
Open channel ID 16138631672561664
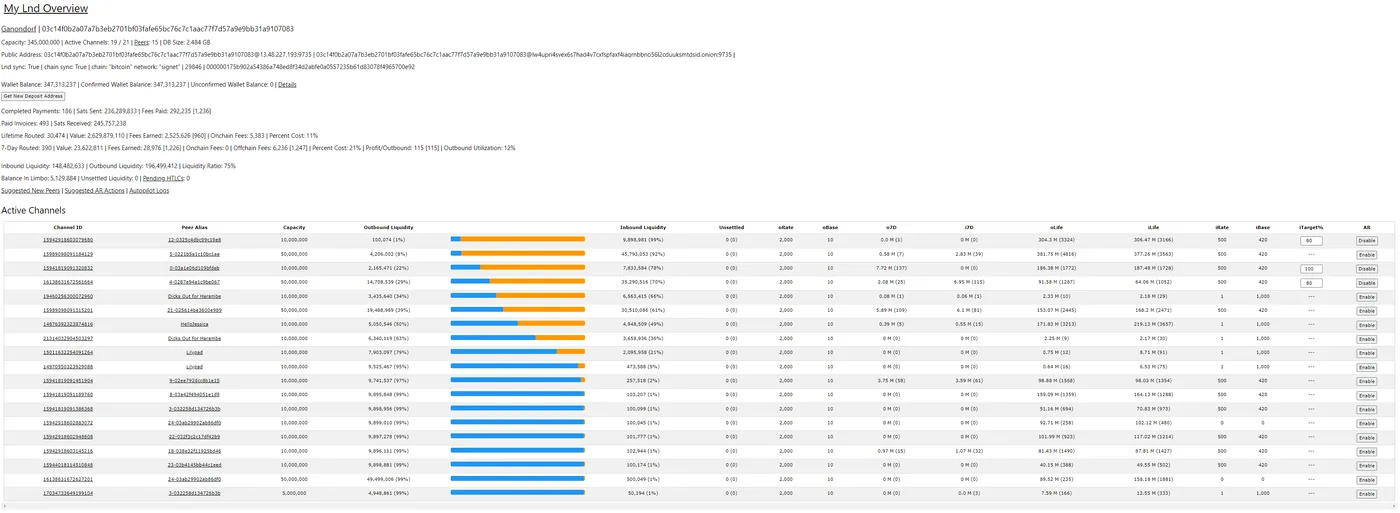[x=67, y=283]
